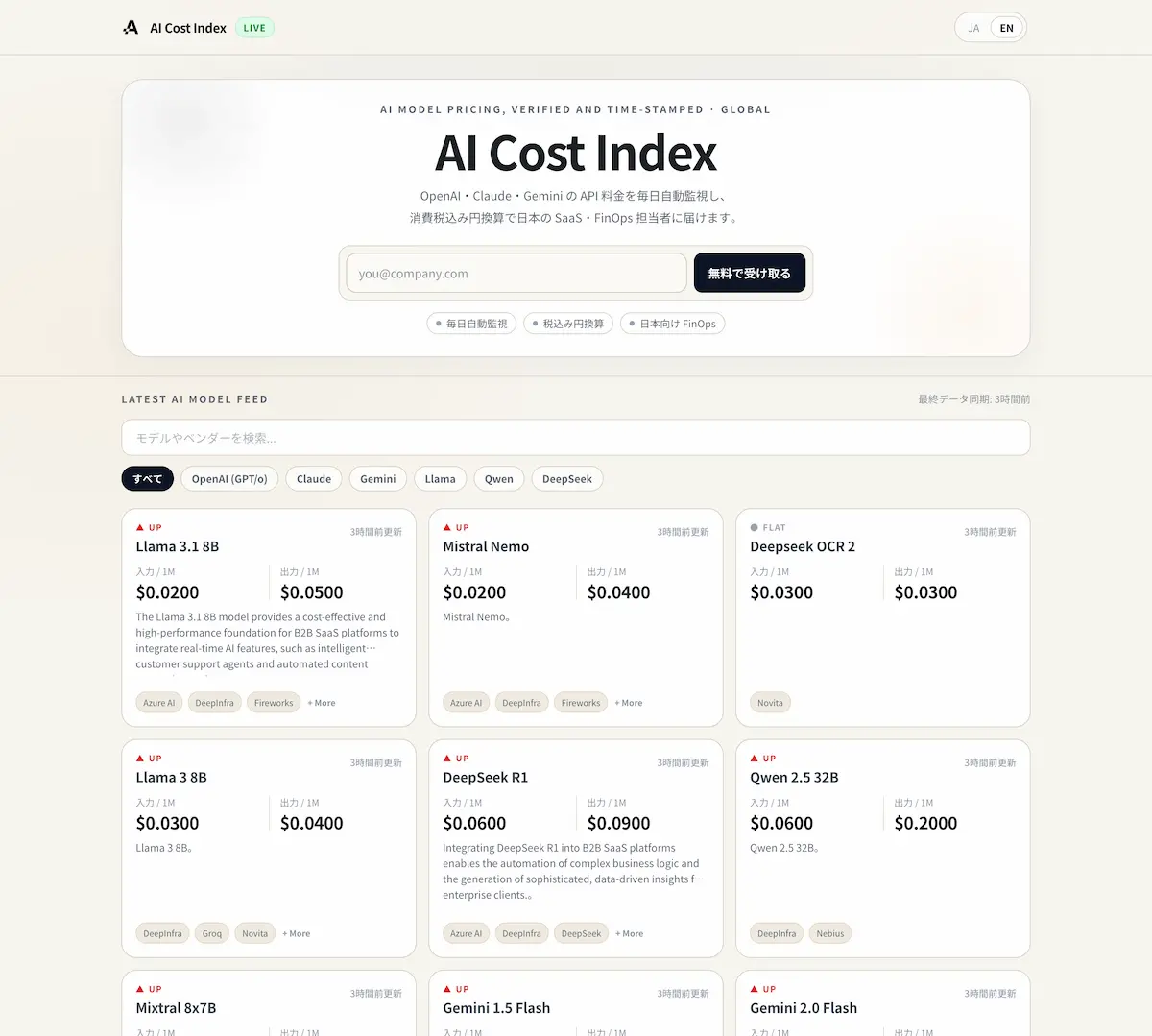Screen dimensions: 1152x1036
Task: Expand + More providers under DeepSeek R1
Action: [628, 932]
